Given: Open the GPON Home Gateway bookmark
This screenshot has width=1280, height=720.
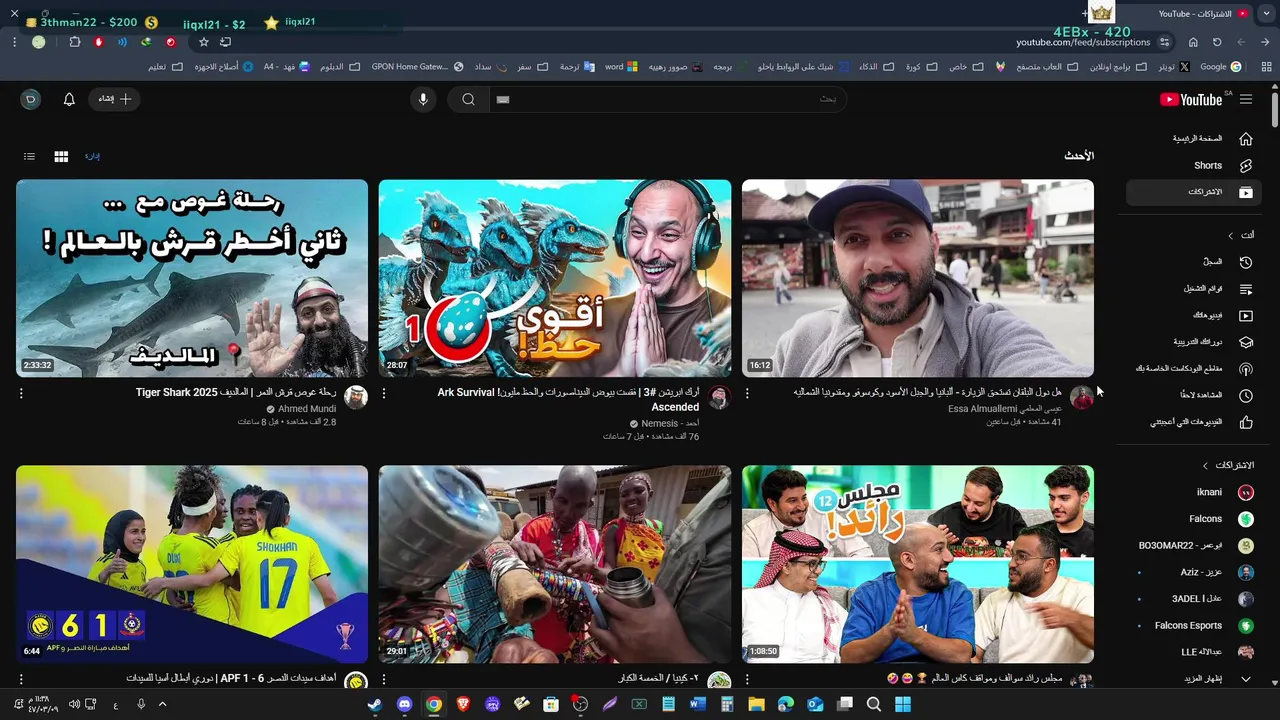Looking at the screenshot, I should (417, 67).
